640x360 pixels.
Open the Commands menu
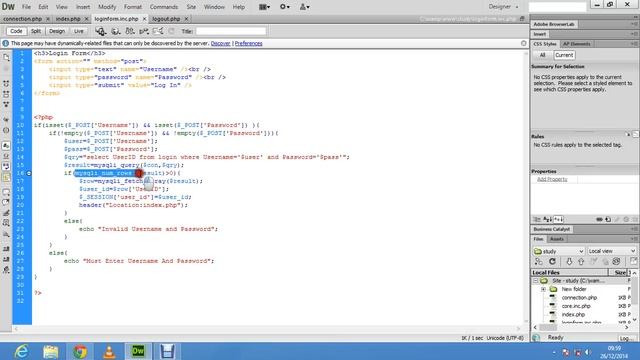164,7
